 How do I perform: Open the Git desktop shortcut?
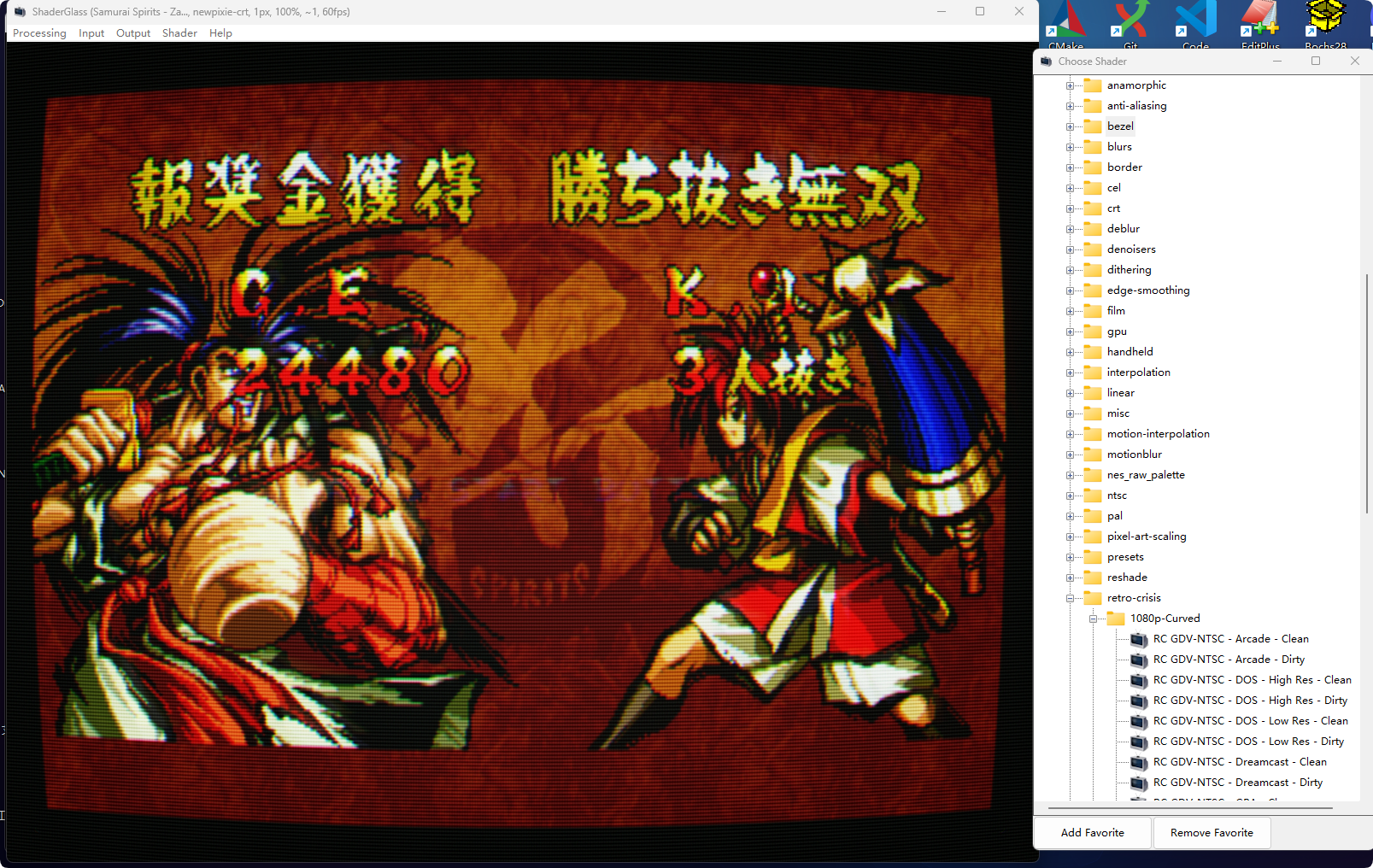point(1130,24)
